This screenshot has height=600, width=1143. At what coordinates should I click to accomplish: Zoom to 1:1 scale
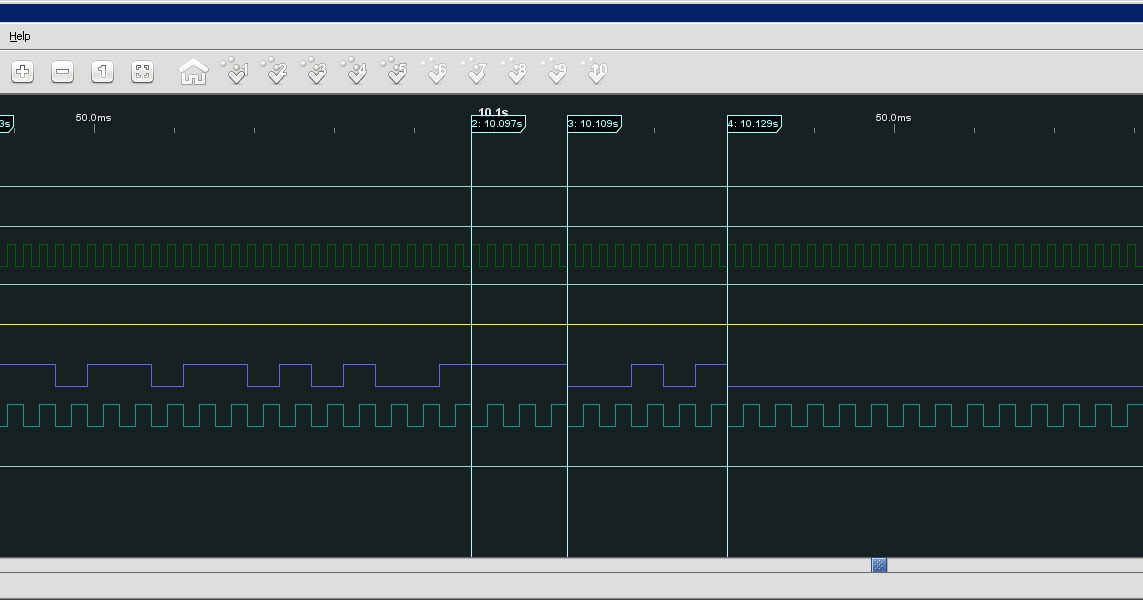(x=102, y=71)
